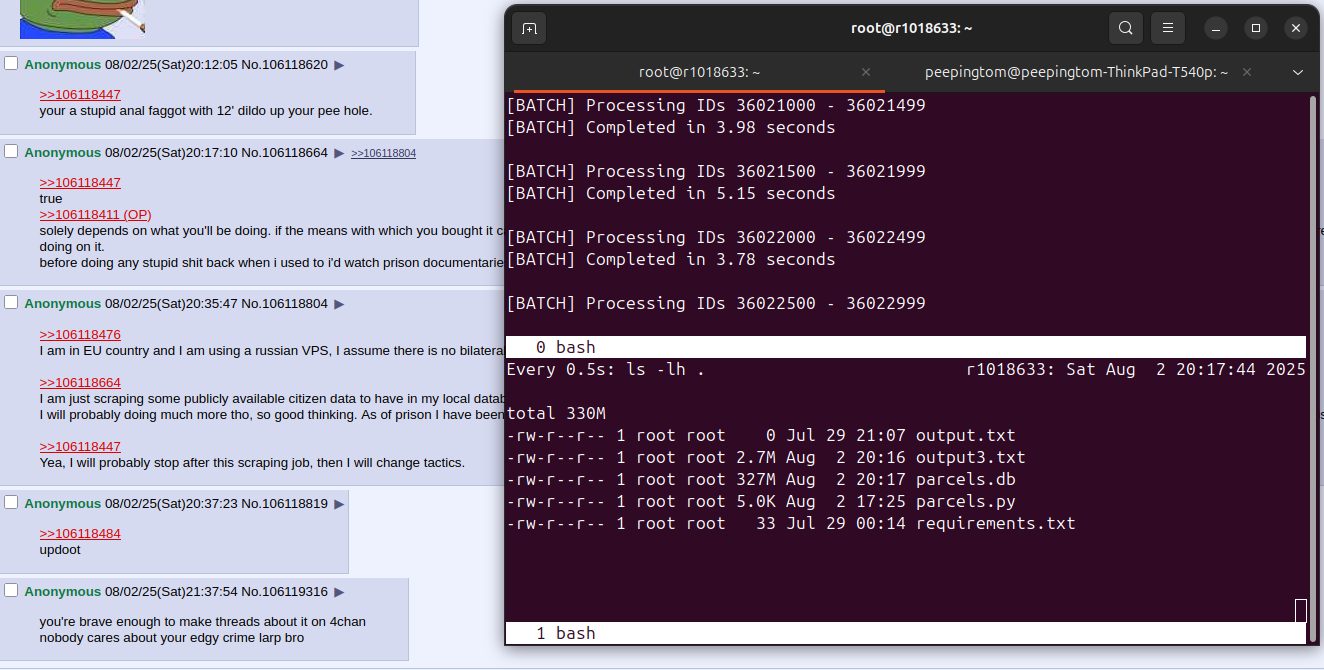Follow the >>106118484 quote link
Screen dimensions: 1324x670
coord(80,534)
